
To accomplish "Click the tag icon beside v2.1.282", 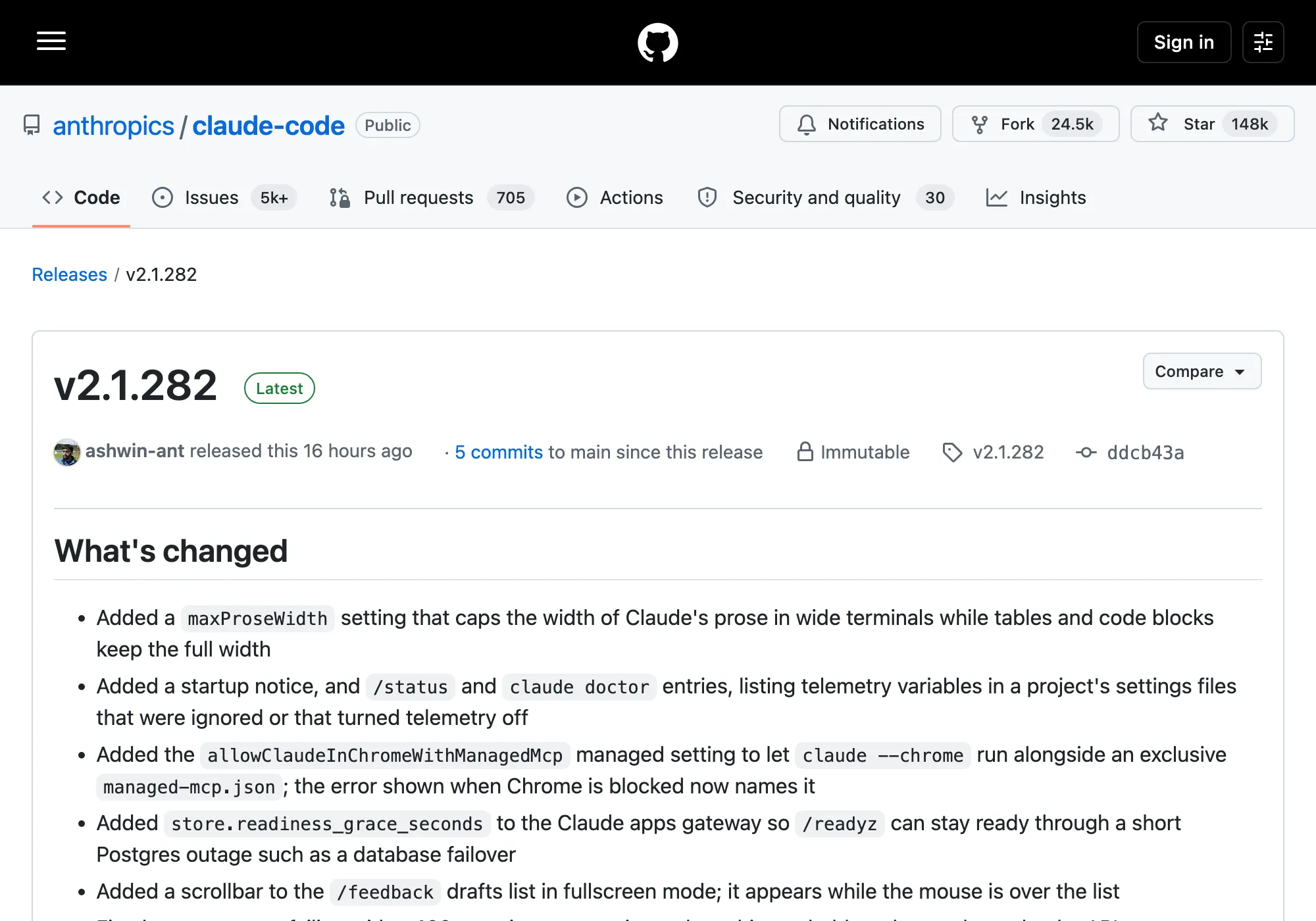I will (952, 452).
